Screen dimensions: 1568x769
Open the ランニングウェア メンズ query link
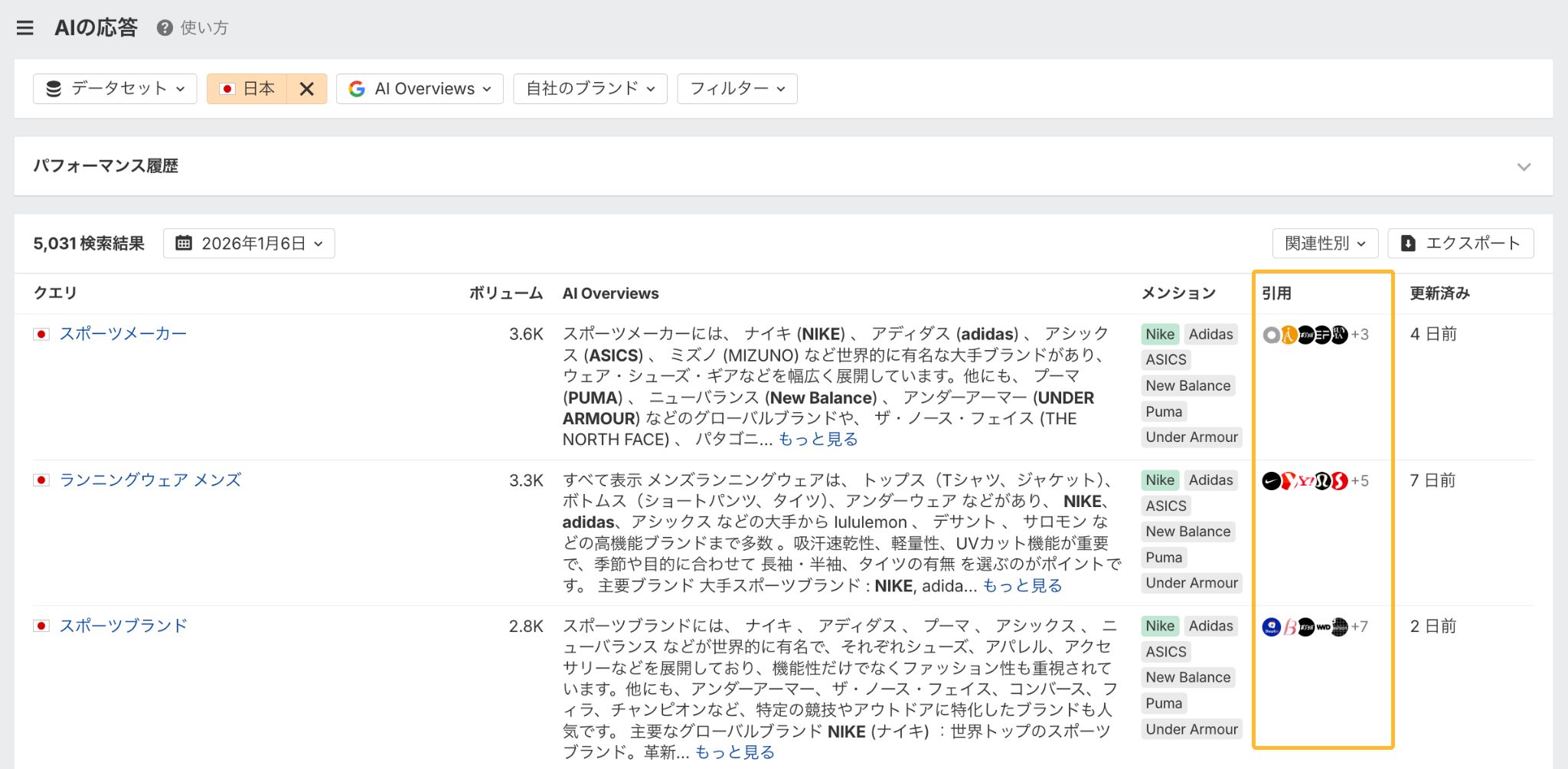coord(150,480)
